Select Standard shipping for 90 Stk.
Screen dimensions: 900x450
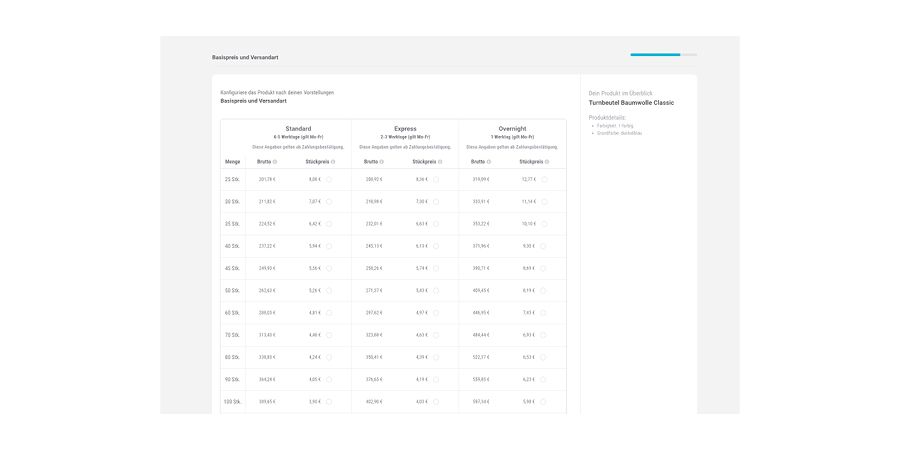pyautogui.click(x=329, y=379)
